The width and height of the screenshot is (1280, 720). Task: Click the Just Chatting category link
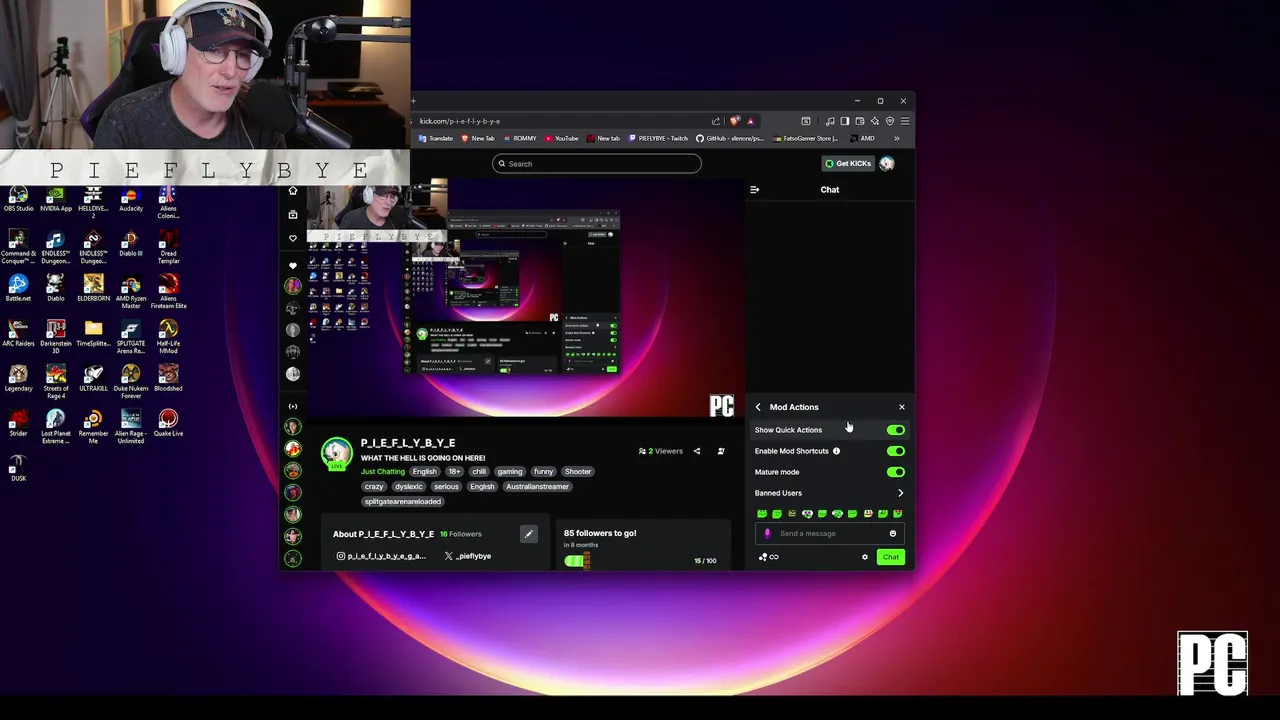point(383,471)
